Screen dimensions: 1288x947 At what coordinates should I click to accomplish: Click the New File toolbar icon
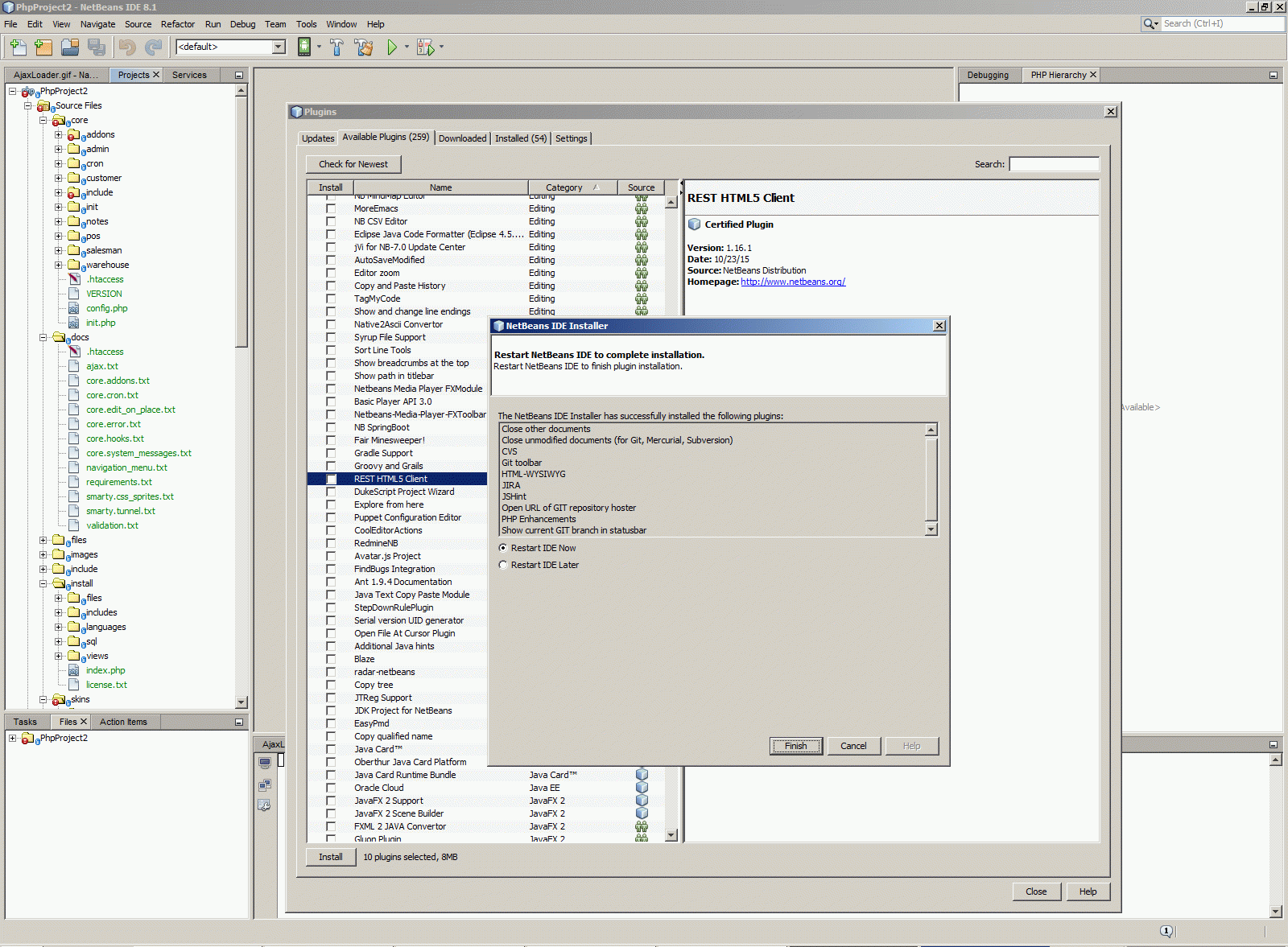click(18, 47)
